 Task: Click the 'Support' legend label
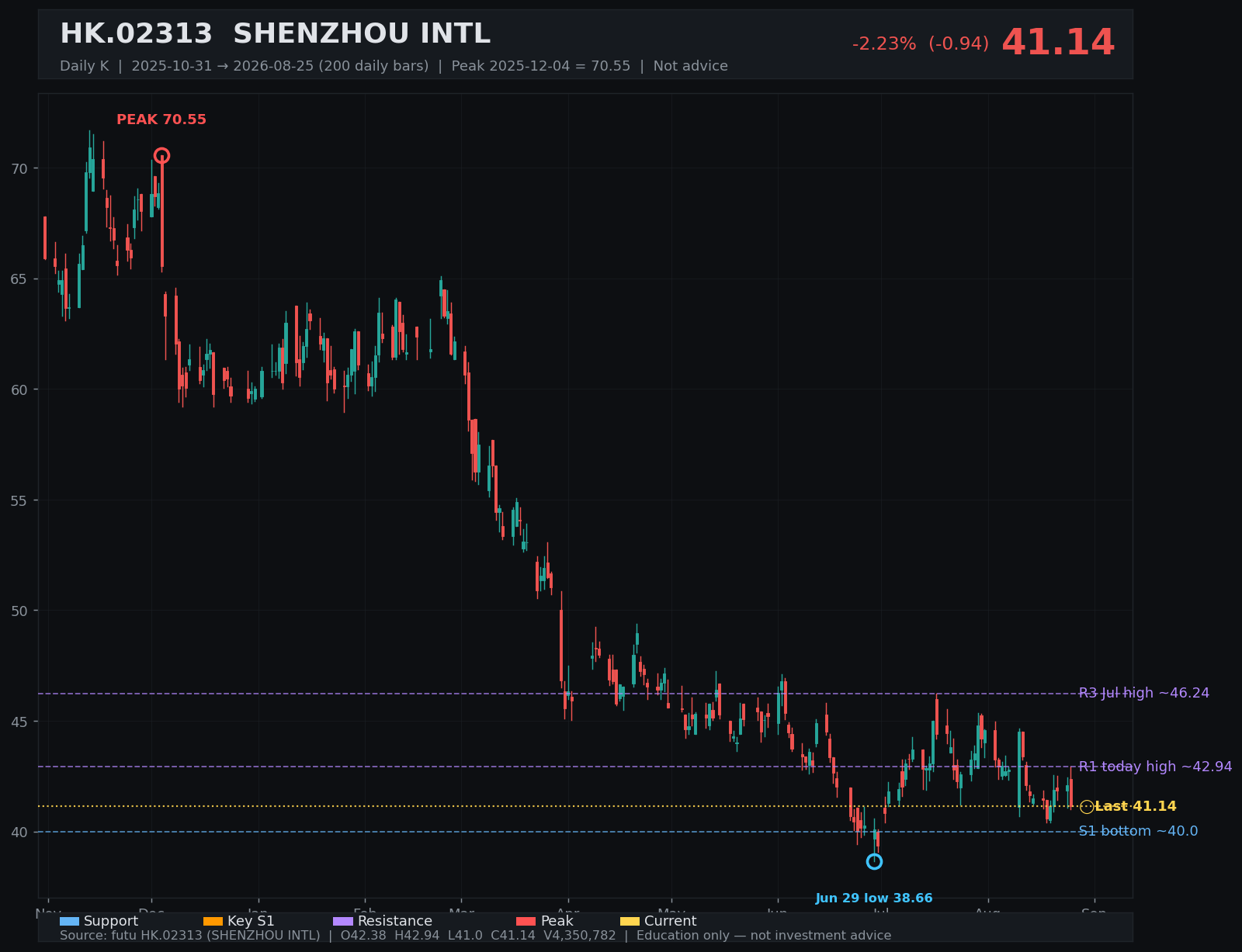point(111,921)
